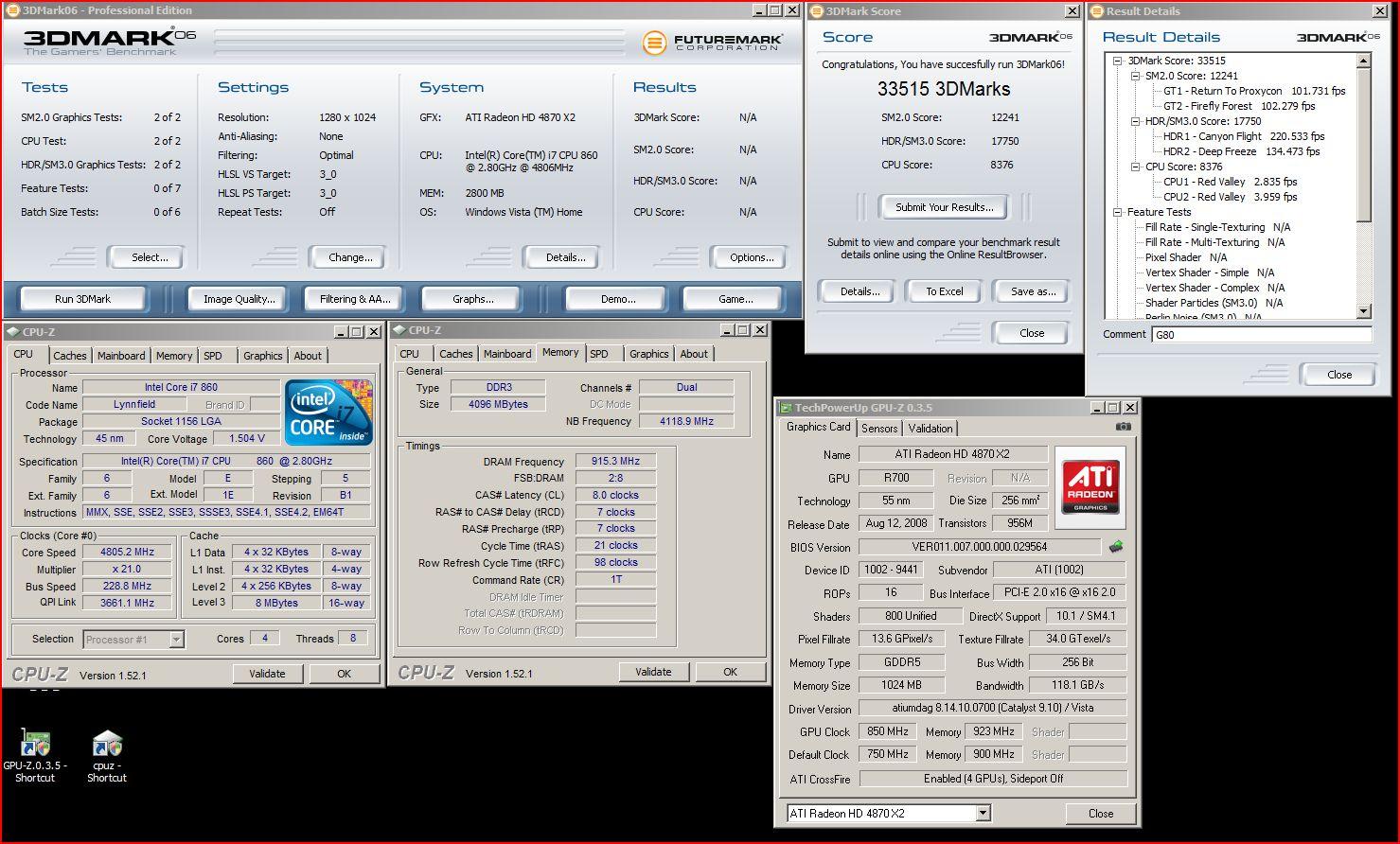Collapse the SM2.0 Score tree node

[x=1135, y=76]
